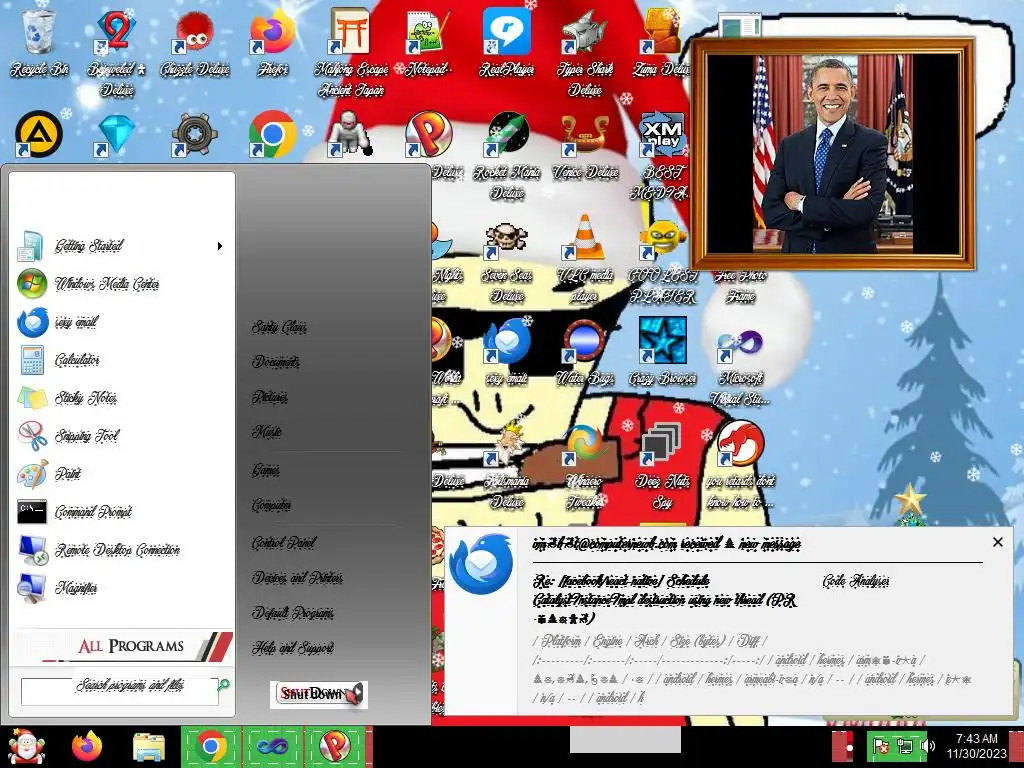
Task: Open Paint from the Start menu
Action: tap(121, 473)
